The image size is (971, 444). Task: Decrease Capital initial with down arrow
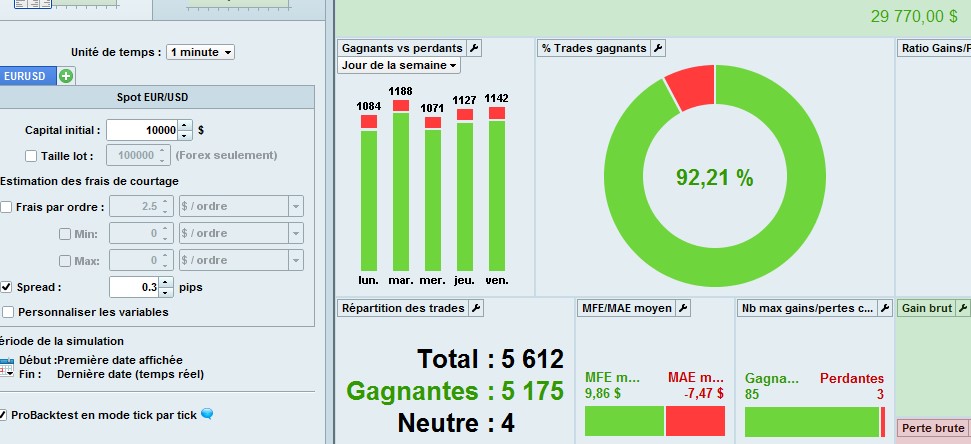click(185, 135)
